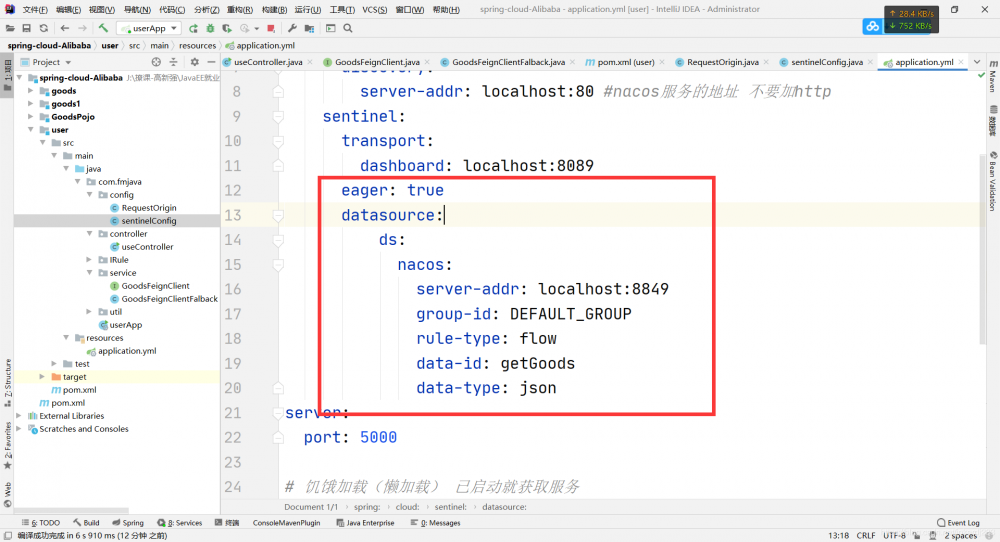Open the Structure side tab

tap(8, 382)
